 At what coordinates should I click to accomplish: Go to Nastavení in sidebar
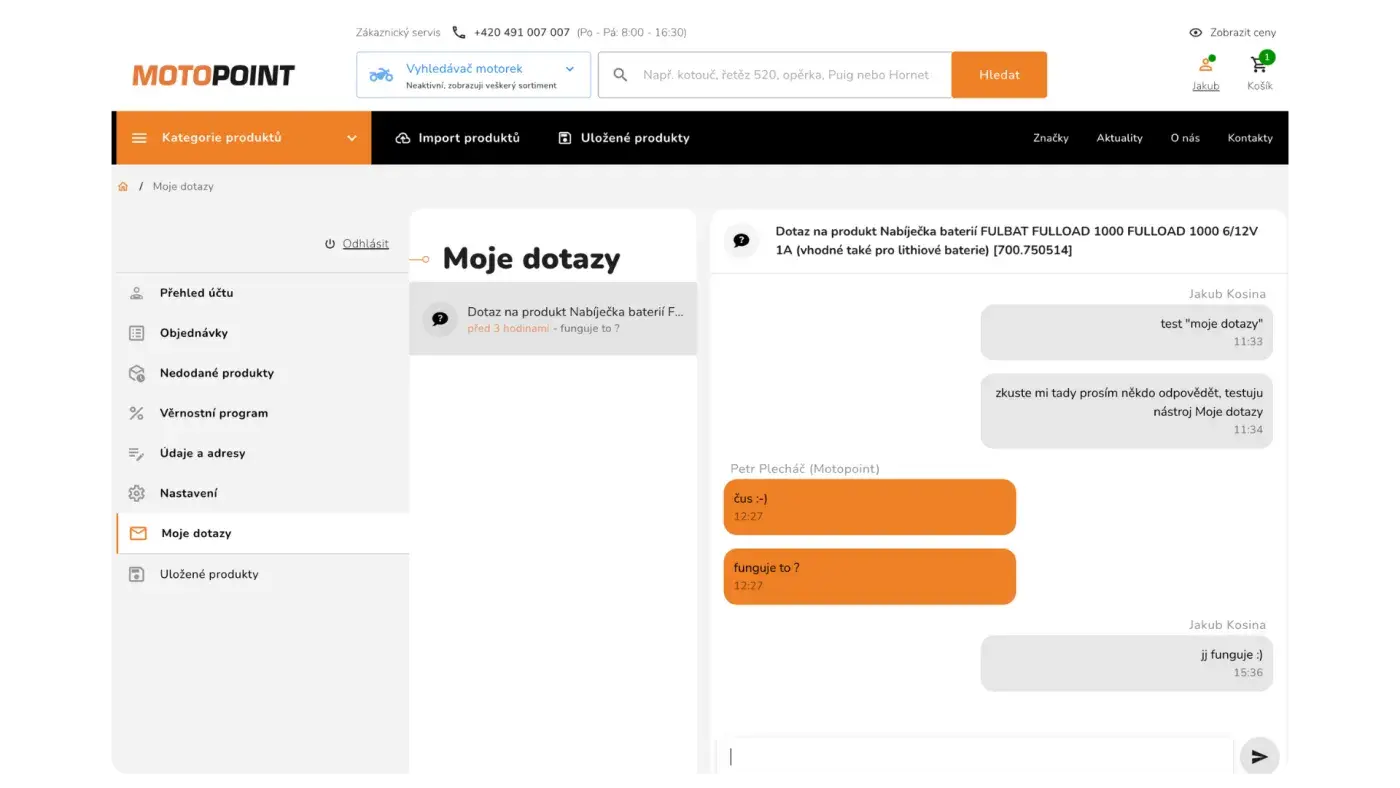click(189, 493)
